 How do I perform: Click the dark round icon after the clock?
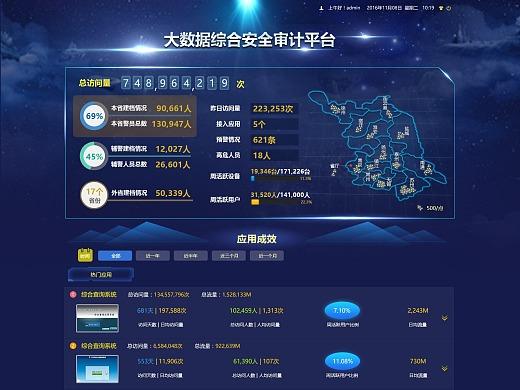[441, 8]
